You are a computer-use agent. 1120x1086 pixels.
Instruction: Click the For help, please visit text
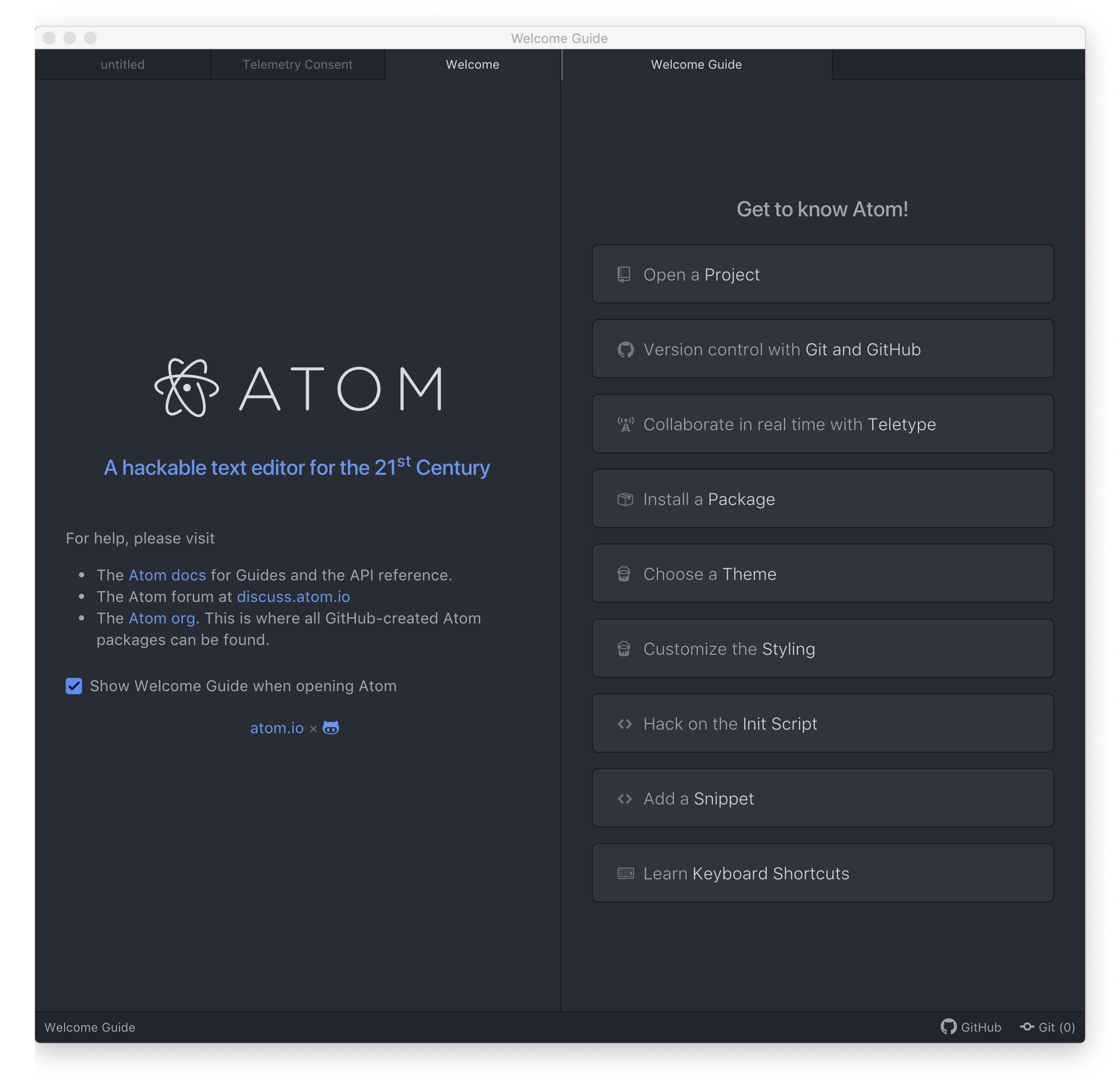coord(140,538)
